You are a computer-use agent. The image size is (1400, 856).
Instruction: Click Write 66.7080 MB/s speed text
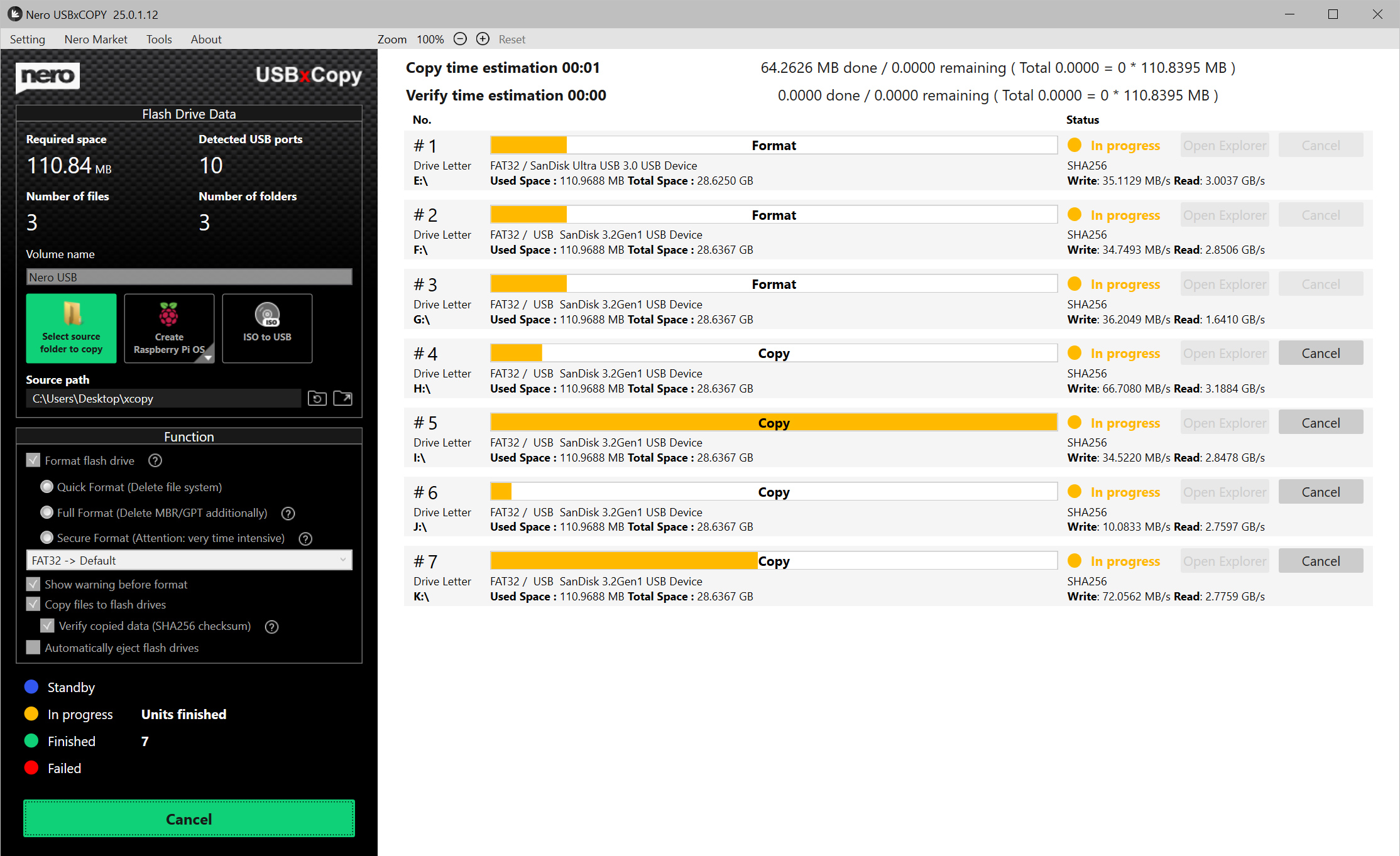coord(1119,388)
